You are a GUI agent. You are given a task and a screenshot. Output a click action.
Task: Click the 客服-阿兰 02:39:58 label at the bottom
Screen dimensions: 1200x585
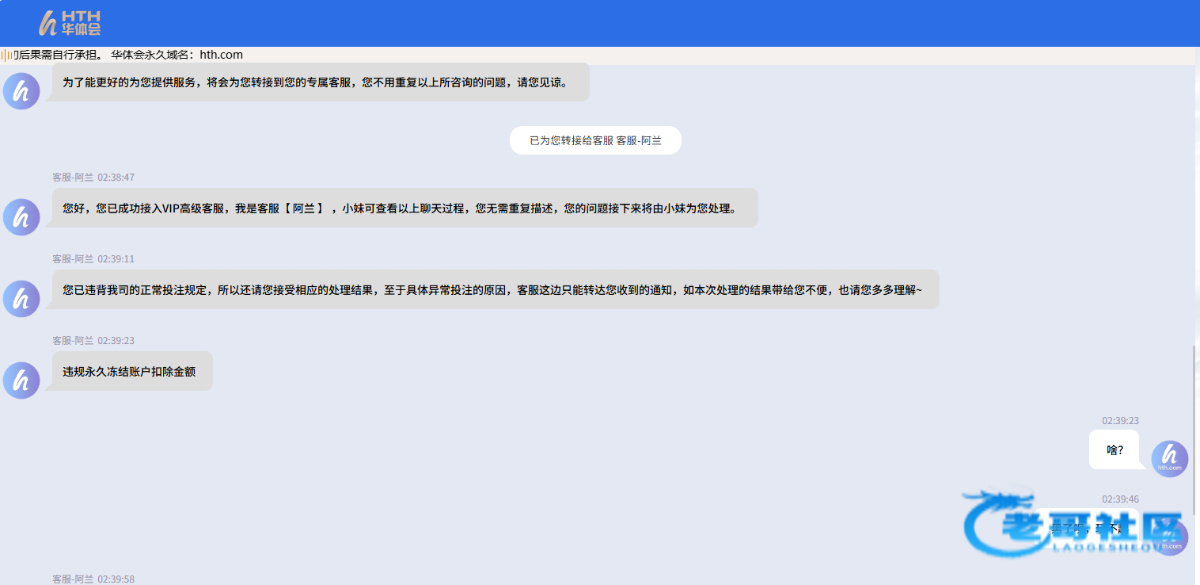(x=93, y=579)
